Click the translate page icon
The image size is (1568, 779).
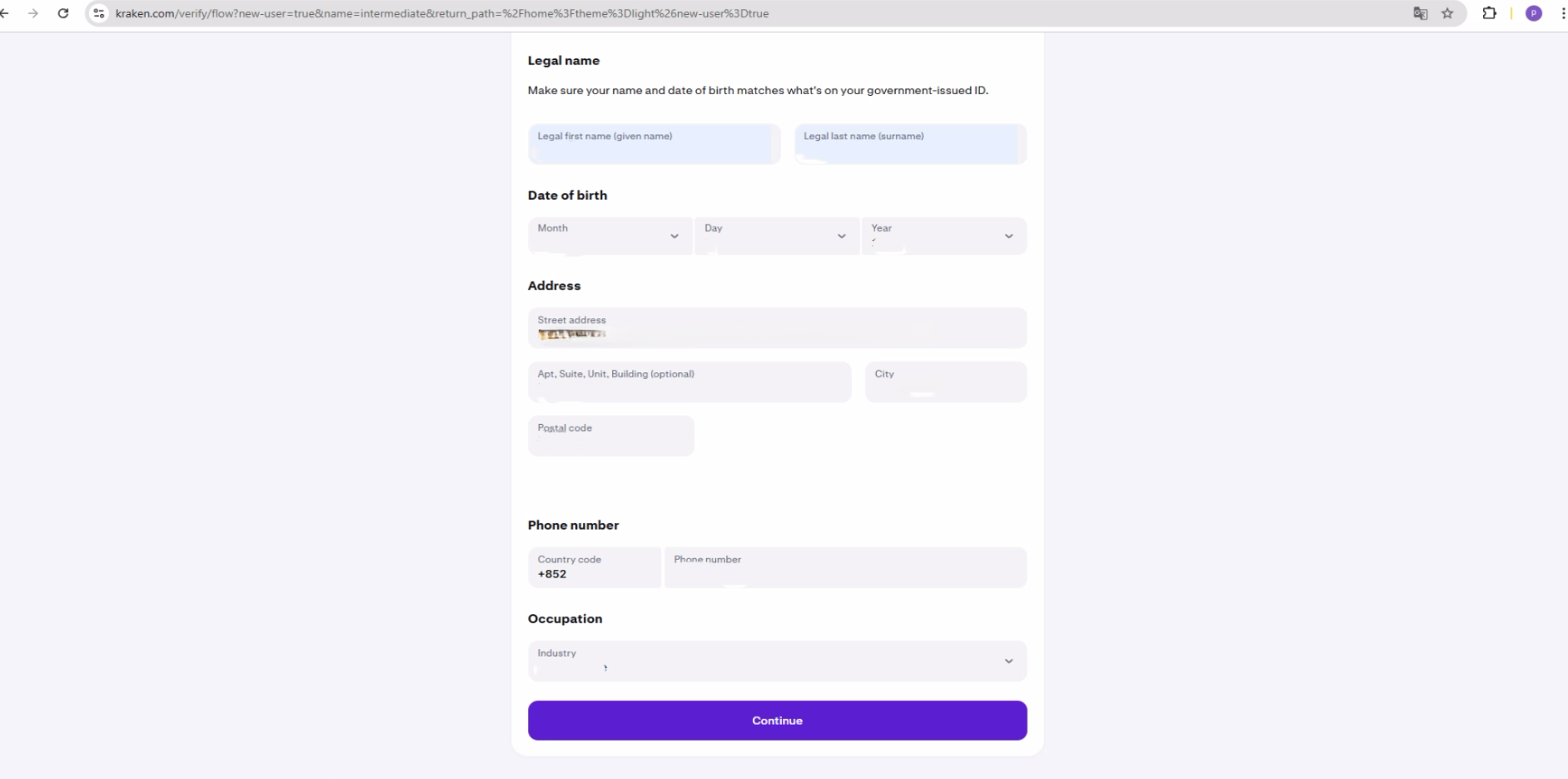(x=1420, y=13)
